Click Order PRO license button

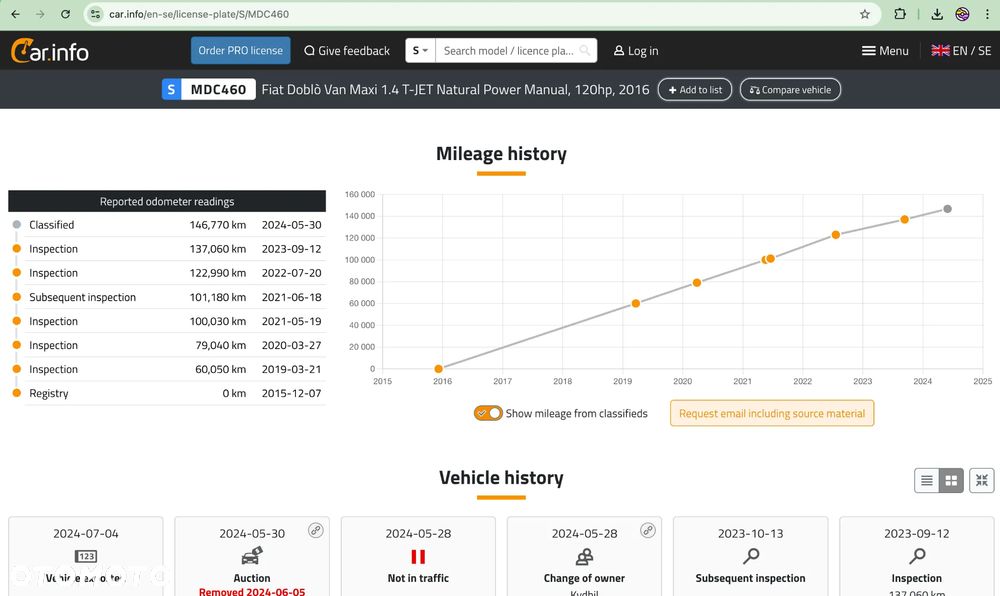pos(240,50)
